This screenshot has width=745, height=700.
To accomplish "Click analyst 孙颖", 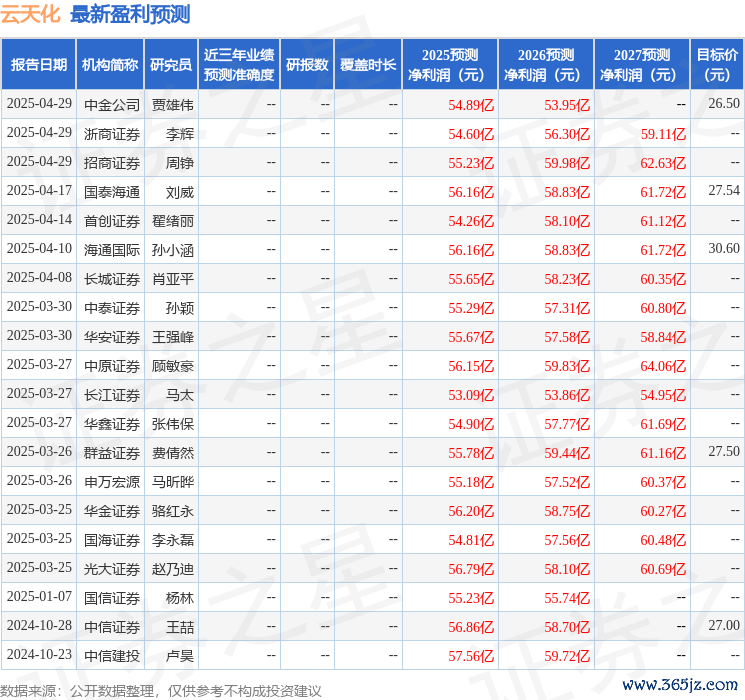I will point(180,308).
